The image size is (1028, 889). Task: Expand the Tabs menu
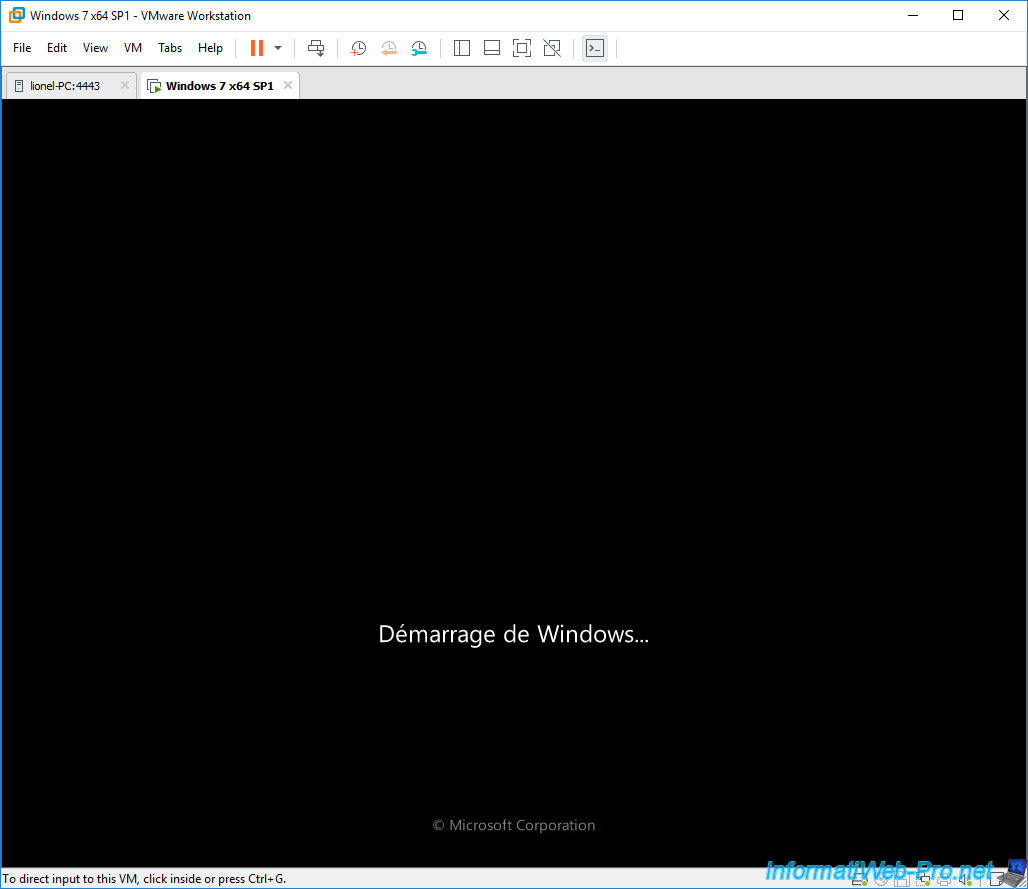click(170, 48)
